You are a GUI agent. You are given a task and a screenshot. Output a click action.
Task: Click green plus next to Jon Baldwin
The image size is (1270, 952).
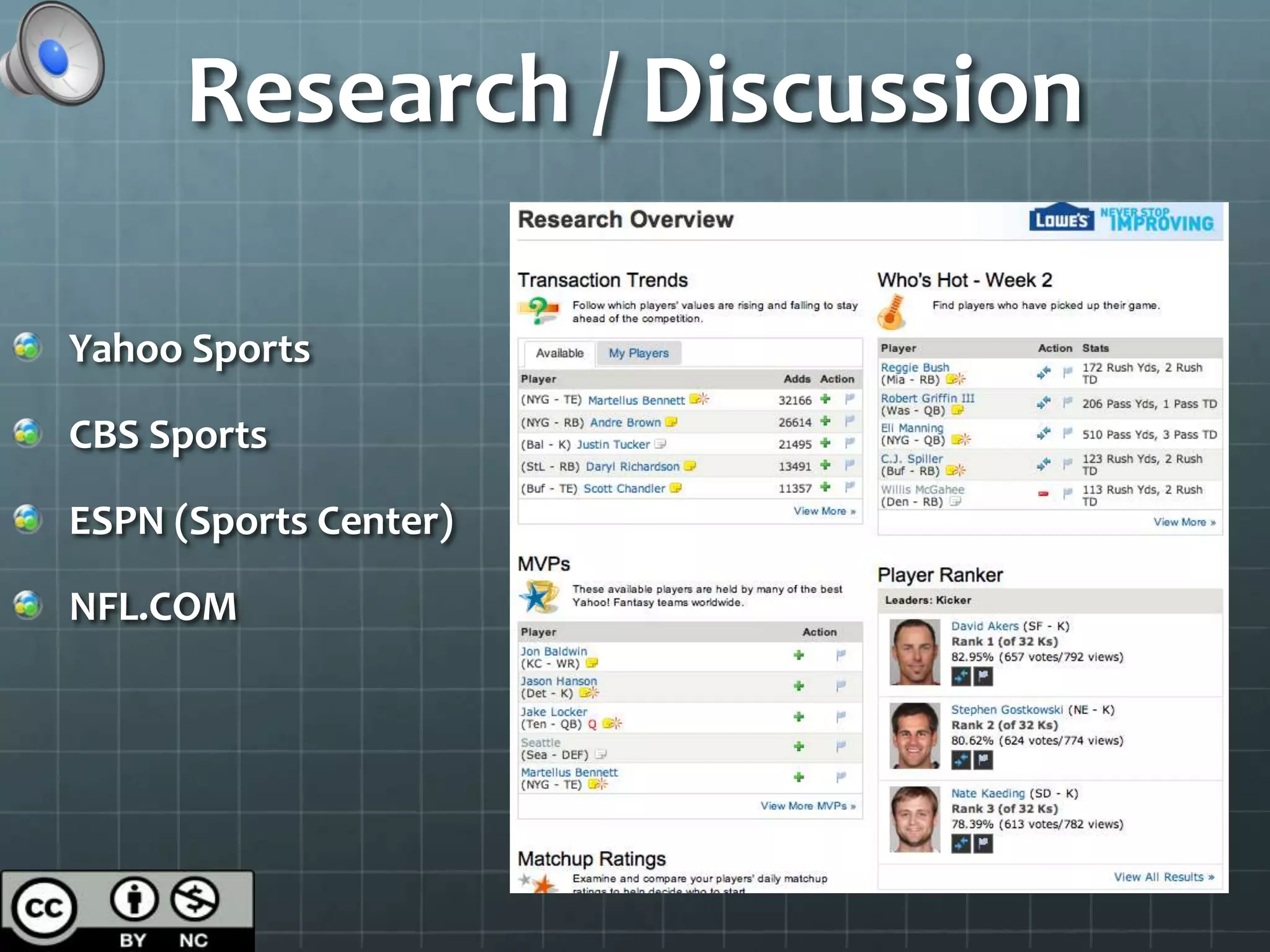tap(799, 655)
